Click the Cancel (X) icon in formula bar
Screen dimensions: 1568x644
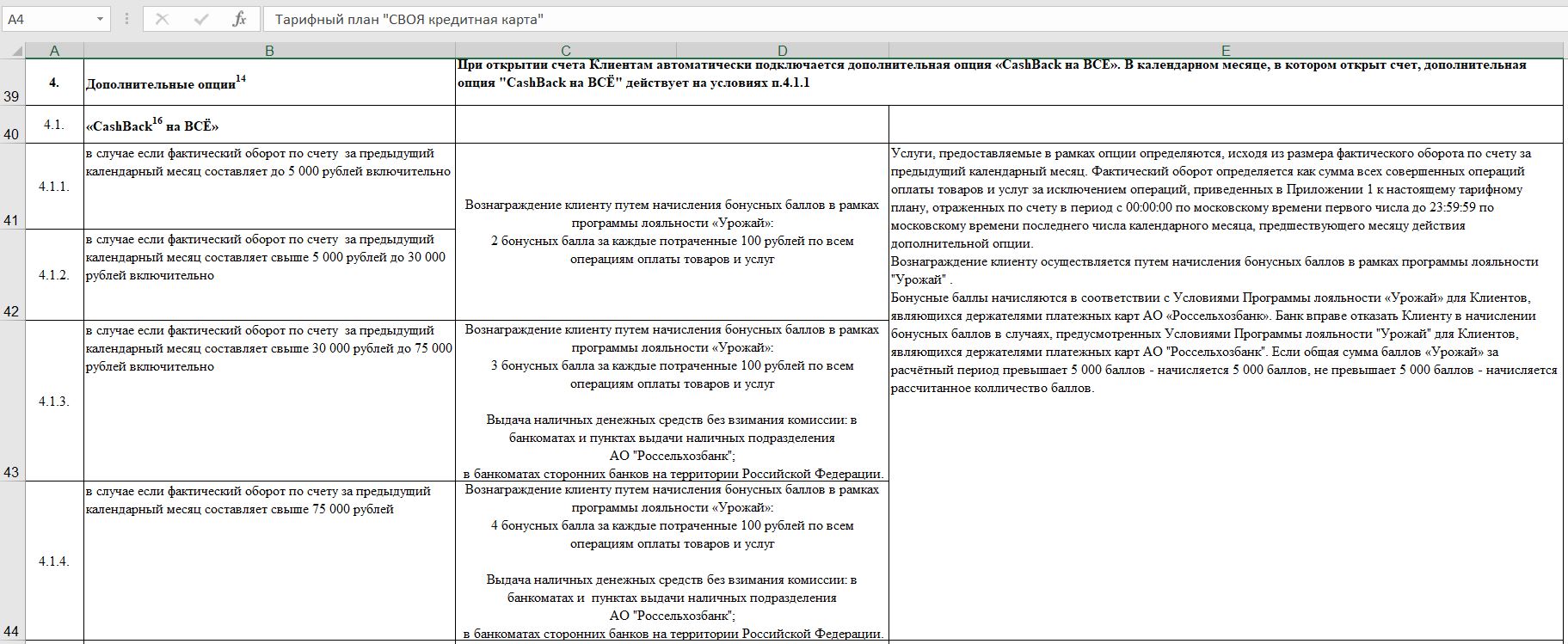(x=162, y=19)
